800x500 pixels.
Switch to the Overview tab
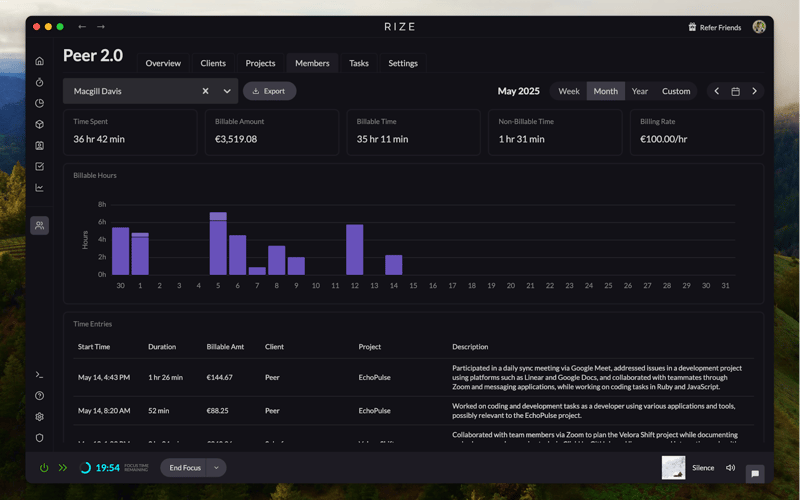pyautogui.click(x=163, y=63)
